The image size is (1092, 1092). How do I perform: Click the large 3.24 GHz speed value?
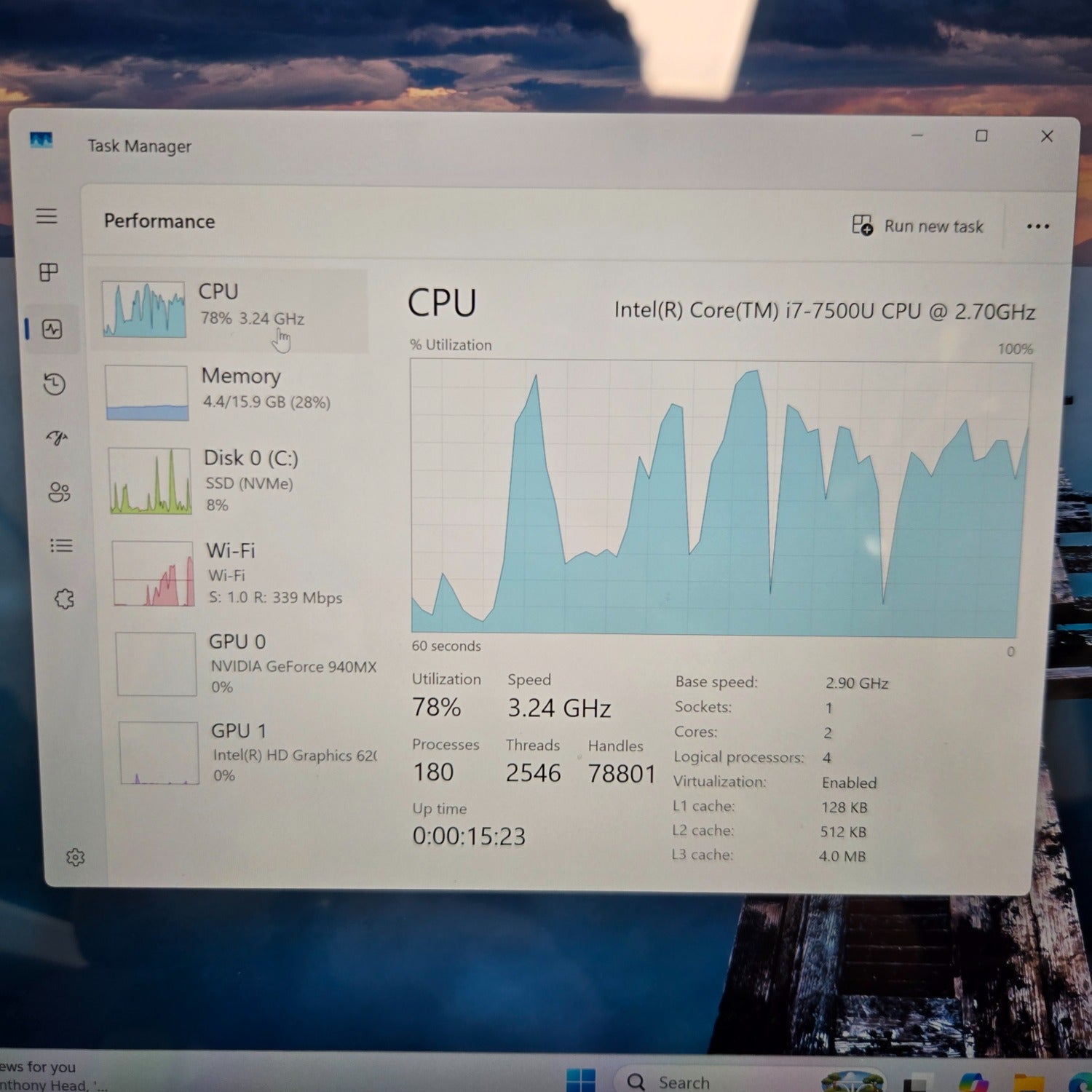click(559, 708)
